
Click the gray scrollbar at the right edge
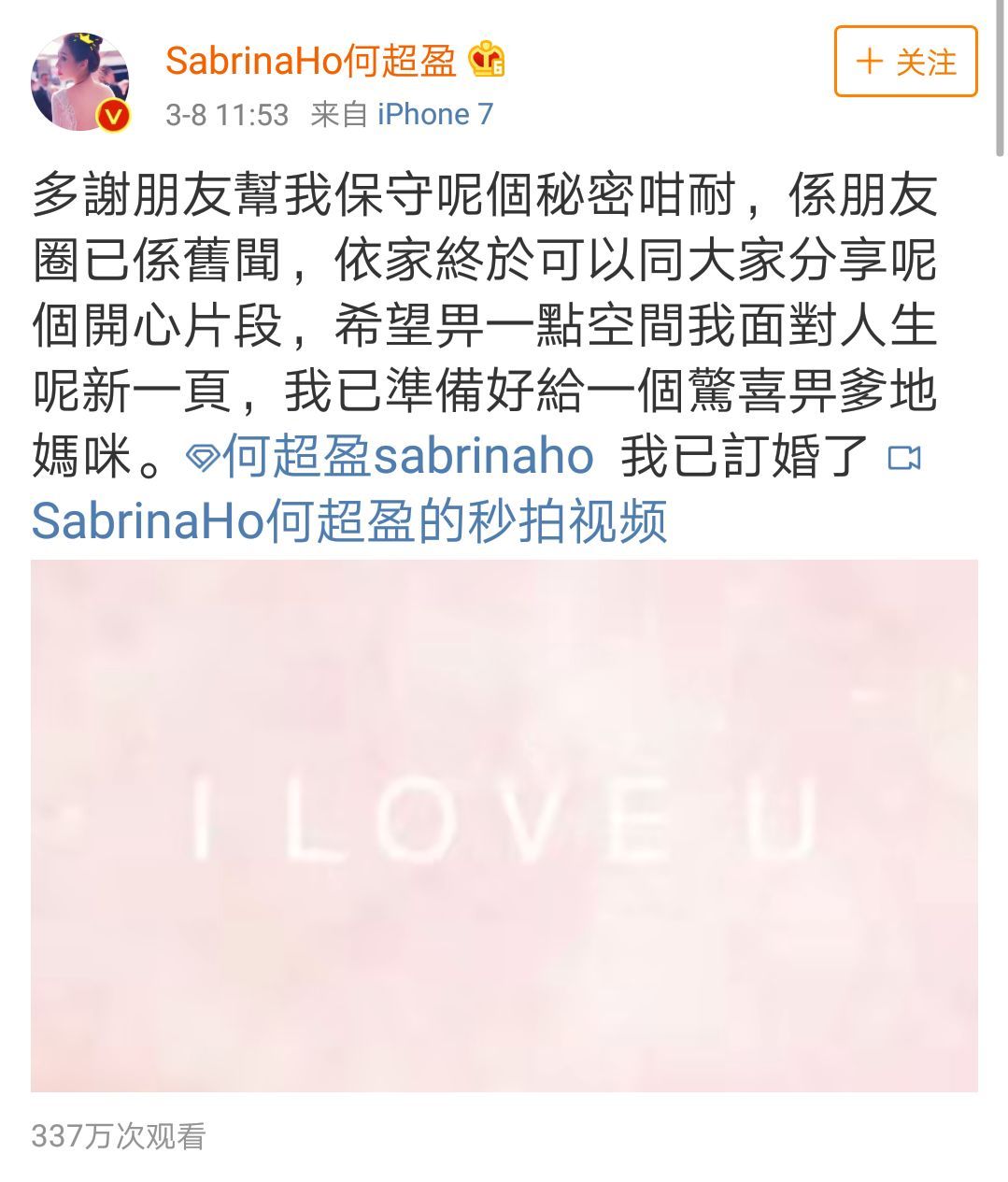[1000, 78]
